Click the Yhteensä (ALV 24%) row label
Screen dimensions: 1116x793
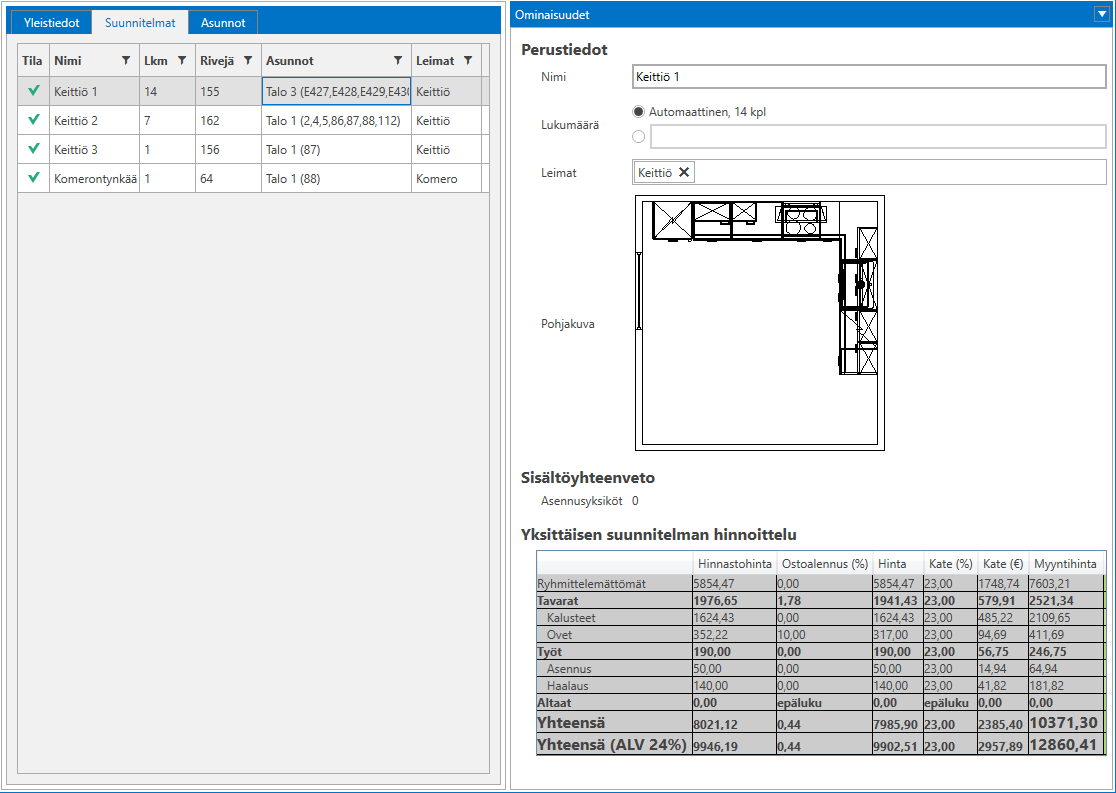(611, 745)
